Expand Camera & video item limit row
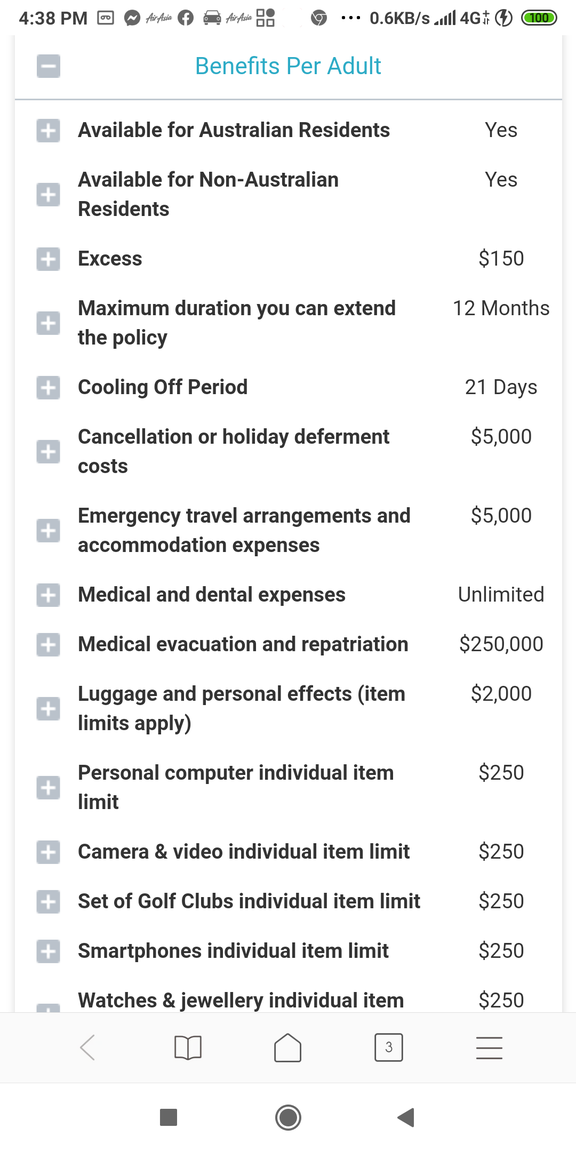Image resolution: width=576 pixels, height=1152 pixels. pos(48,852)
